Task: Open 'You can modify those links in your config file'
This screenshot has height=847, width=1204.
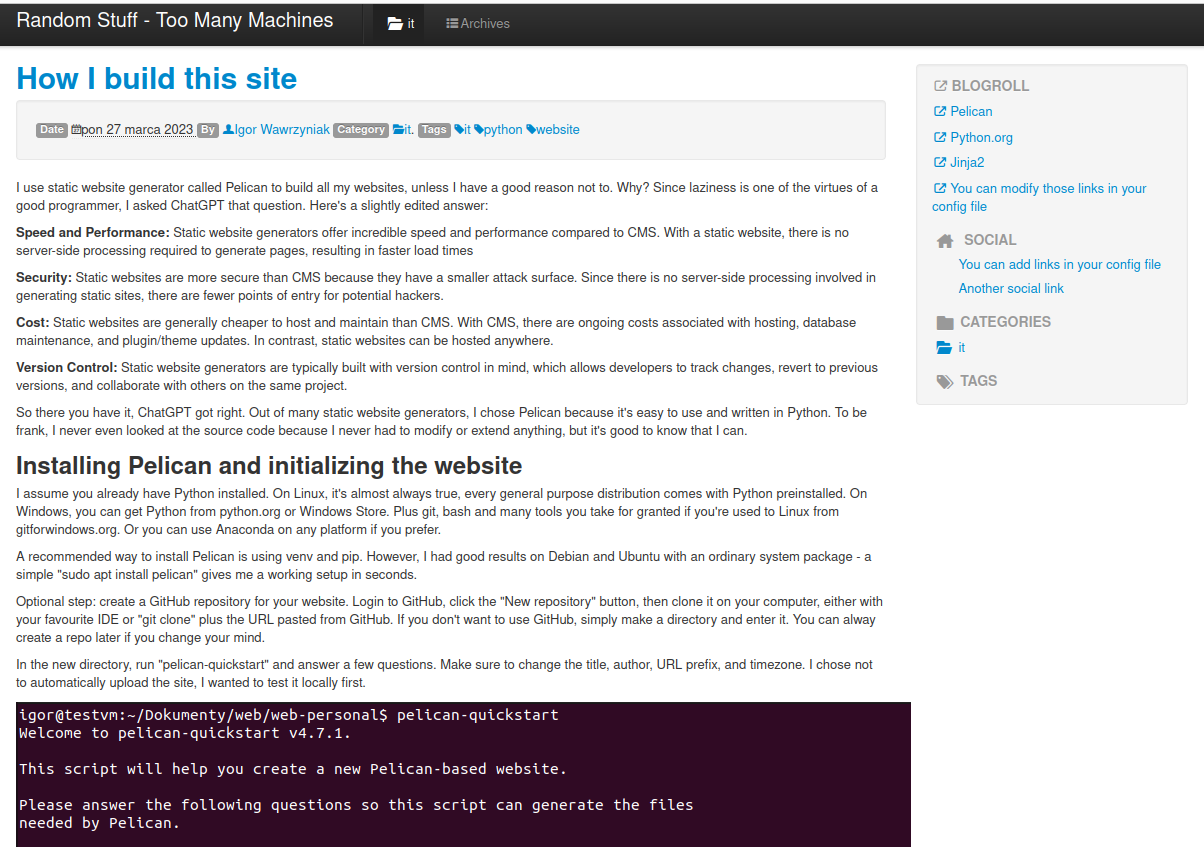Action: pos(1039,197)
